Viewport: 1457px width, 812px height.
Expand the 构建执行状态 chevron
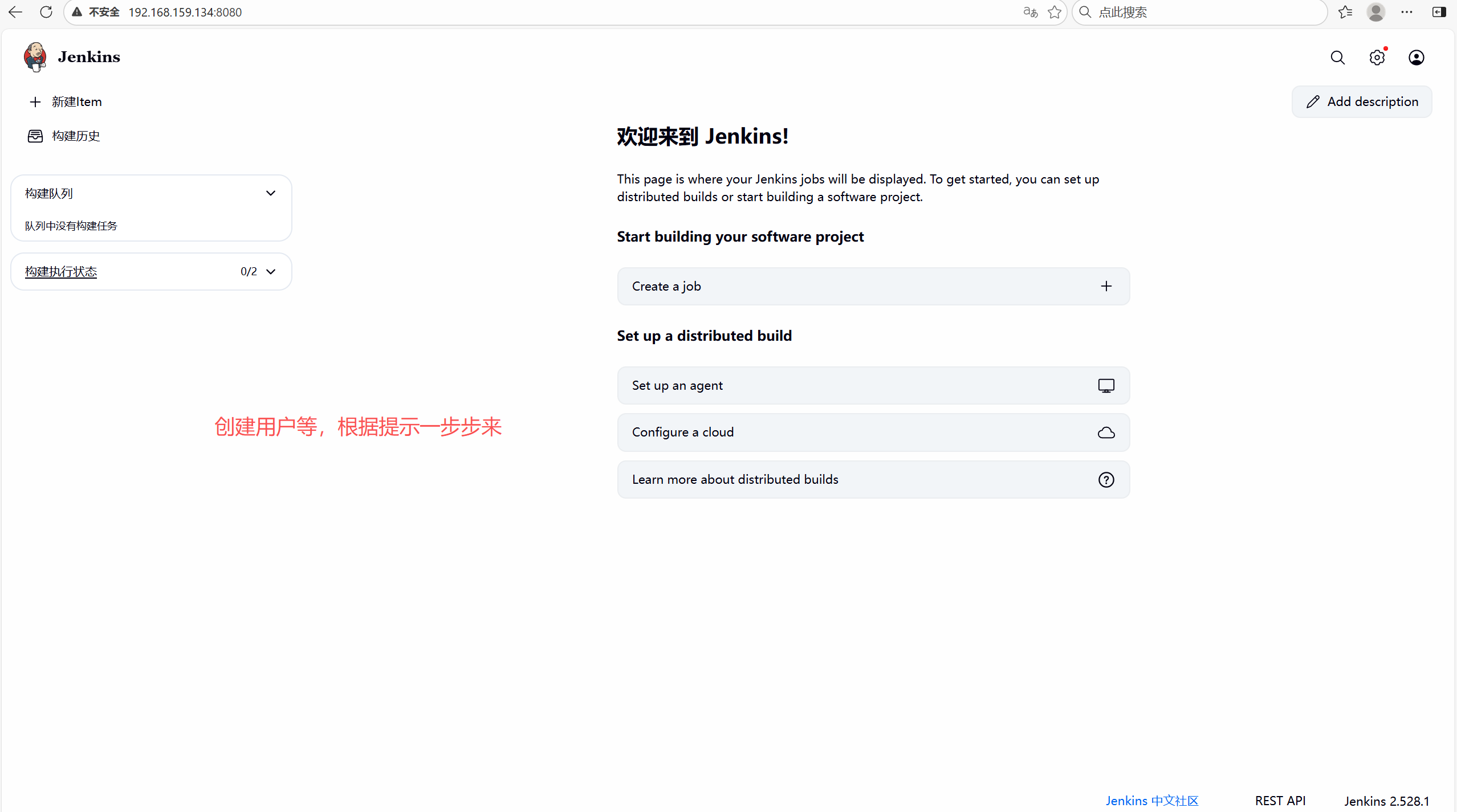coord(271,272)
